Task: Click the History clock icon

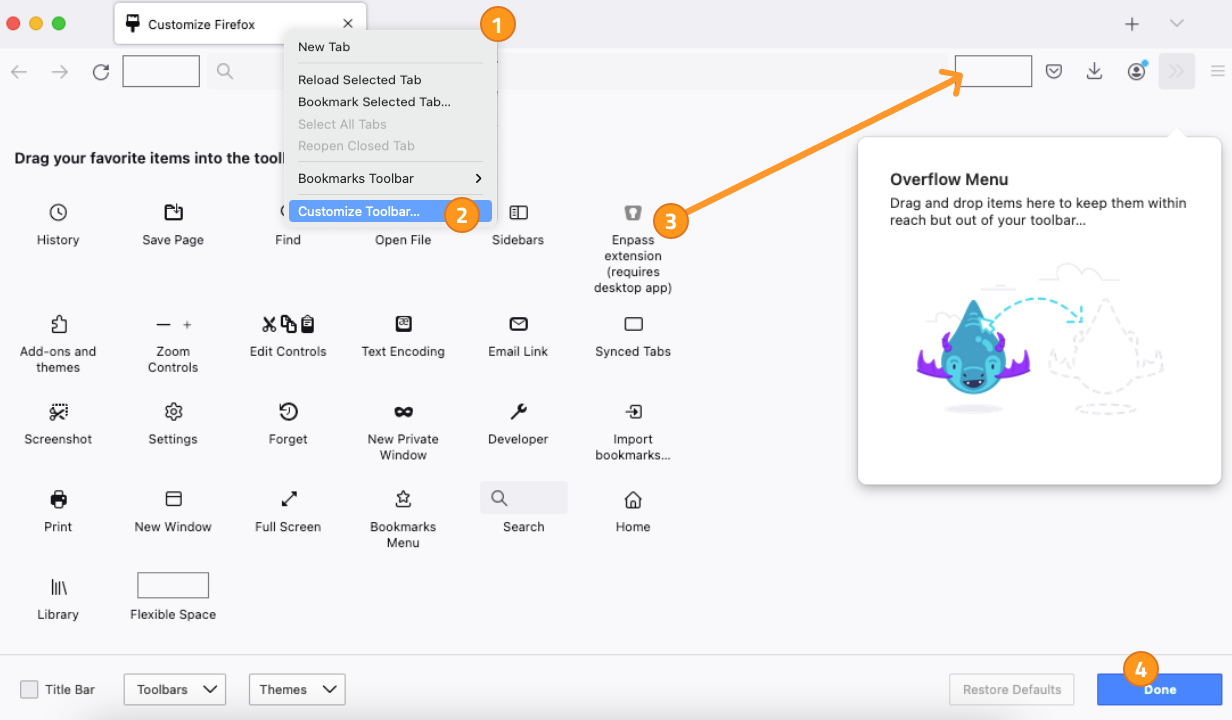Action: click(58, 212)
